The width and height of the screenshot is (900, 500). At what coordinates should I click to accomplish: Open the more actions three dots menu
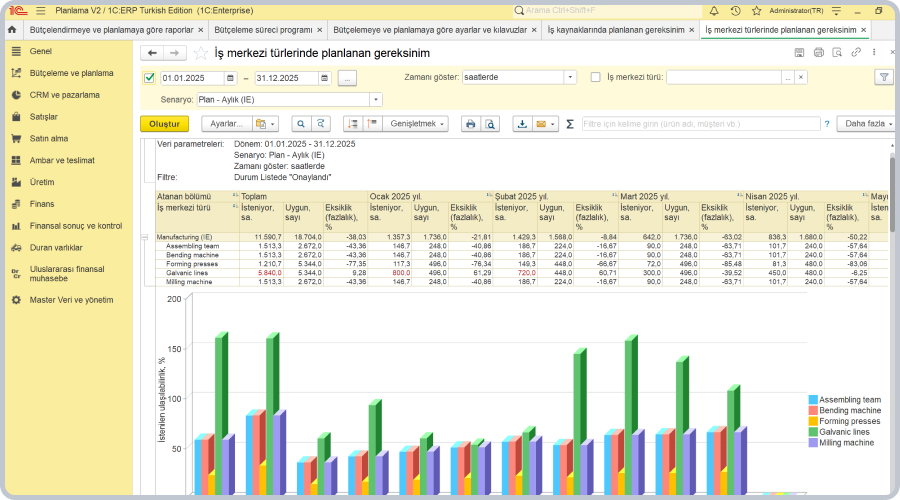(x=874, y=52)
